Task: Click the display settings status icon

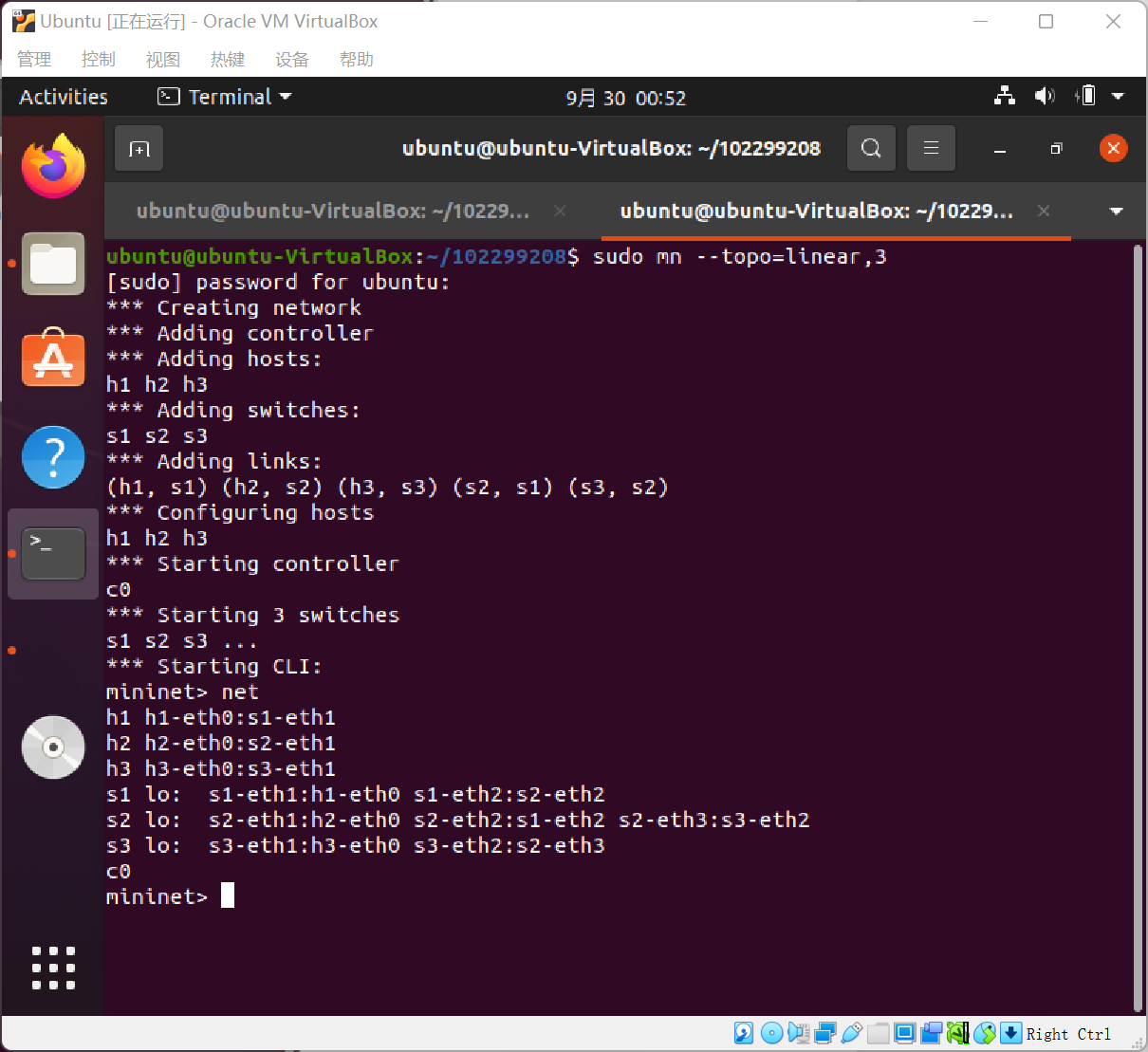Action: pos(904,1033)
